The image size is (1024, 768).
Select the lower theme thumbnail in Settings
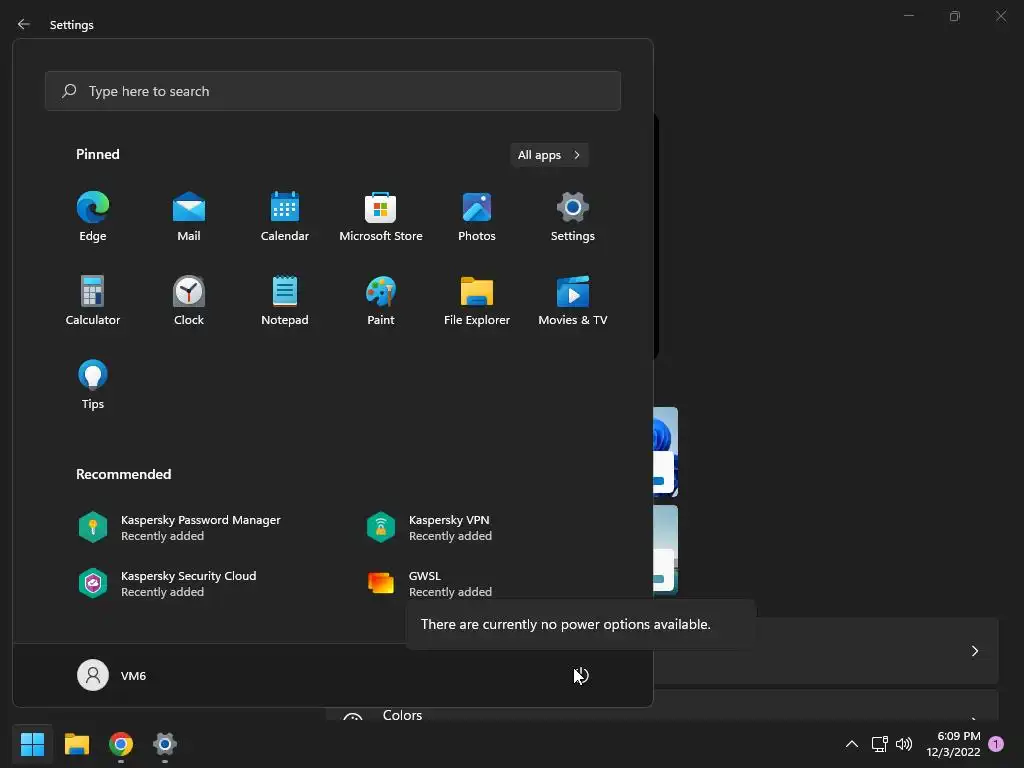[665, 549]
